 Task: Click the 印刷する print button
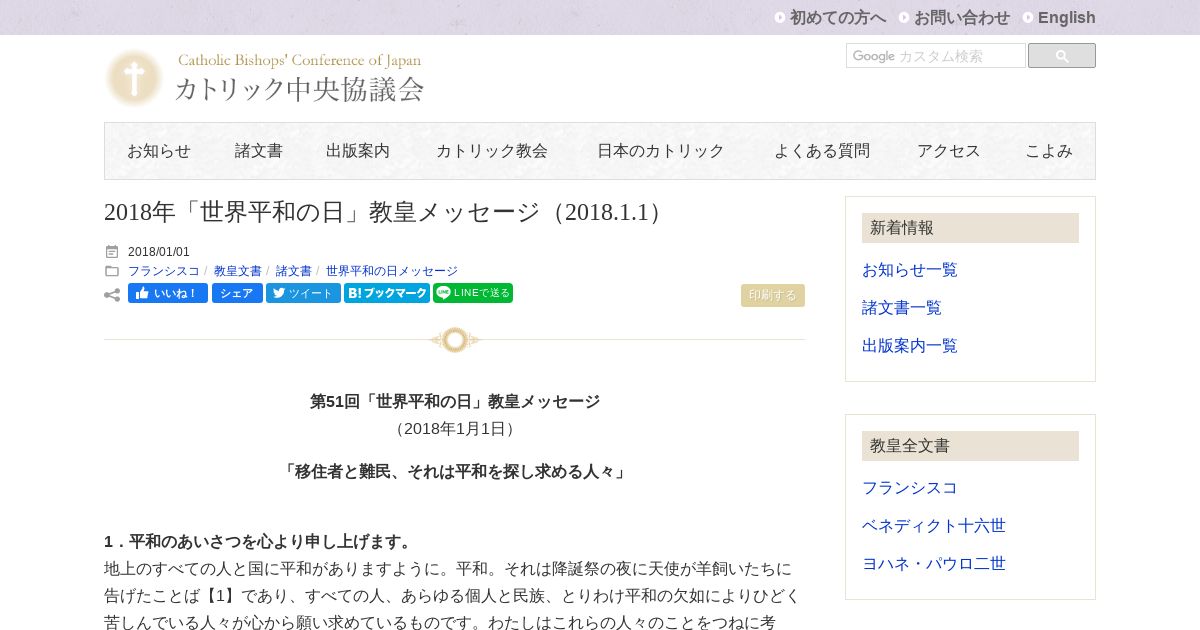pyautogui.click(x=773, y=295)
